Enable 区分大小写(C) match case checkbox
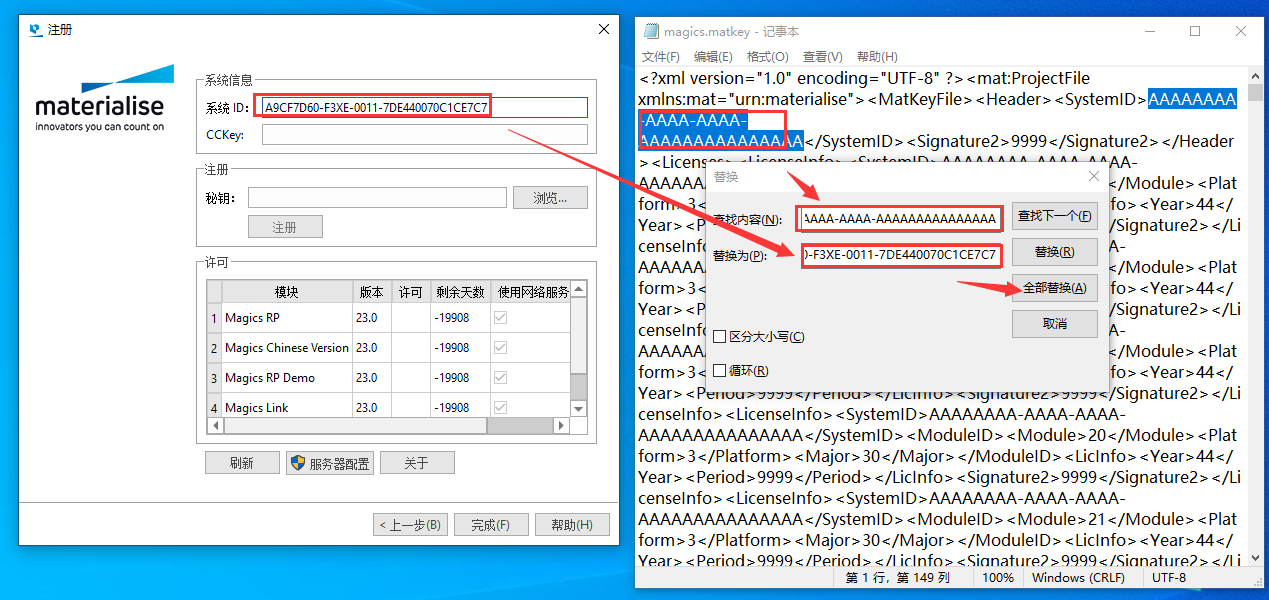 pos(720,337)
